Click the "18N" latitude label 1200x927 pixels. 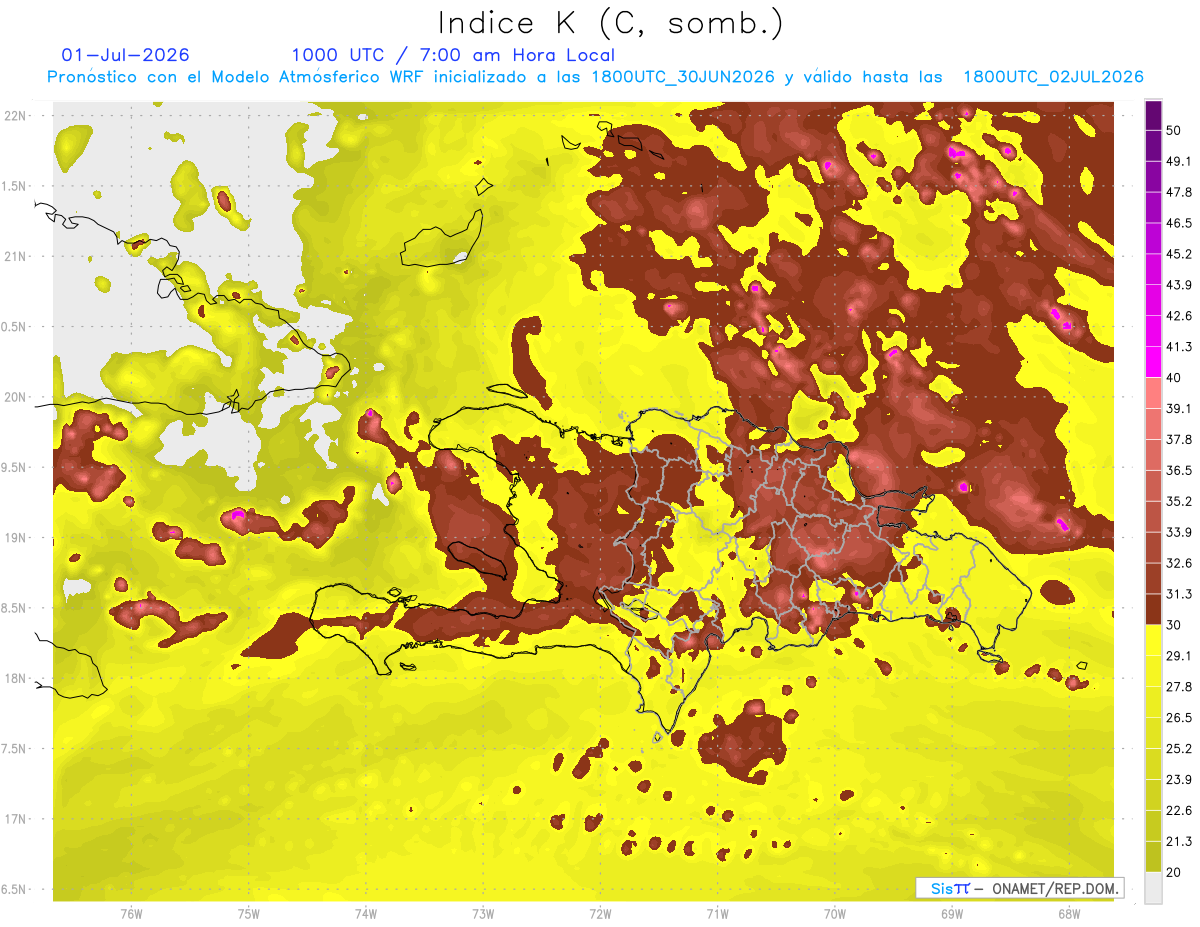(16, 678)
